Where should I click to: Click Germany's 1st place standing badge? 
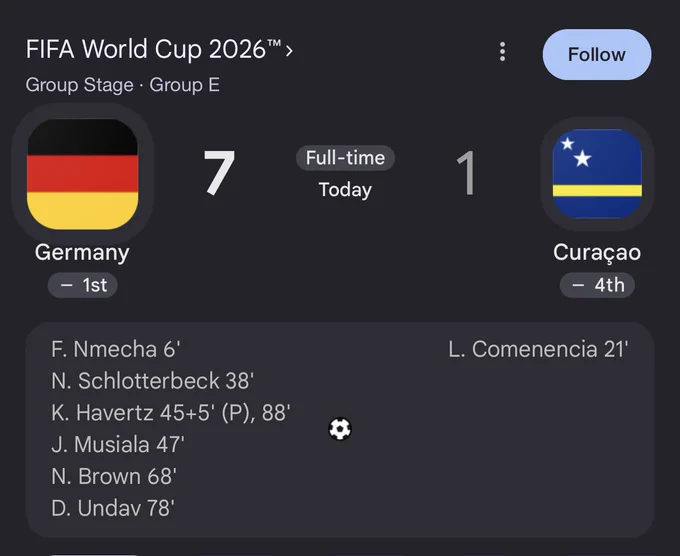(82, 285)
